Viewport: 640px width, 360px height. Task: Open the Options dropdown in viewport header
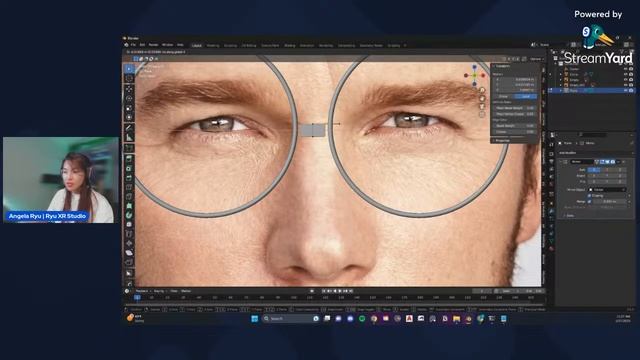[536, 59]
